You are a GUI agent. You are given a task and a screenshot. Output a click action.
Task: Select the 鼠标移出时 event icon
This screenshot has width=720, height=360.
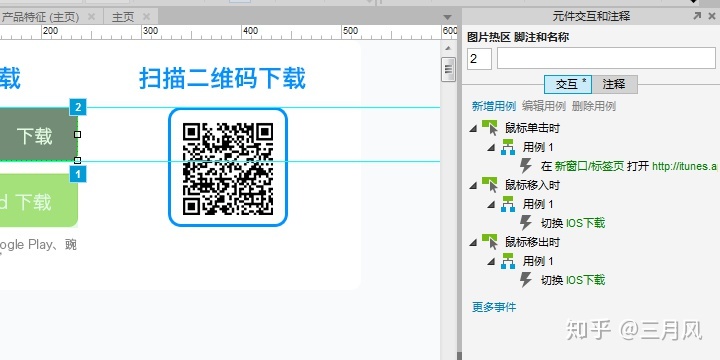click(x=490, y=242)
